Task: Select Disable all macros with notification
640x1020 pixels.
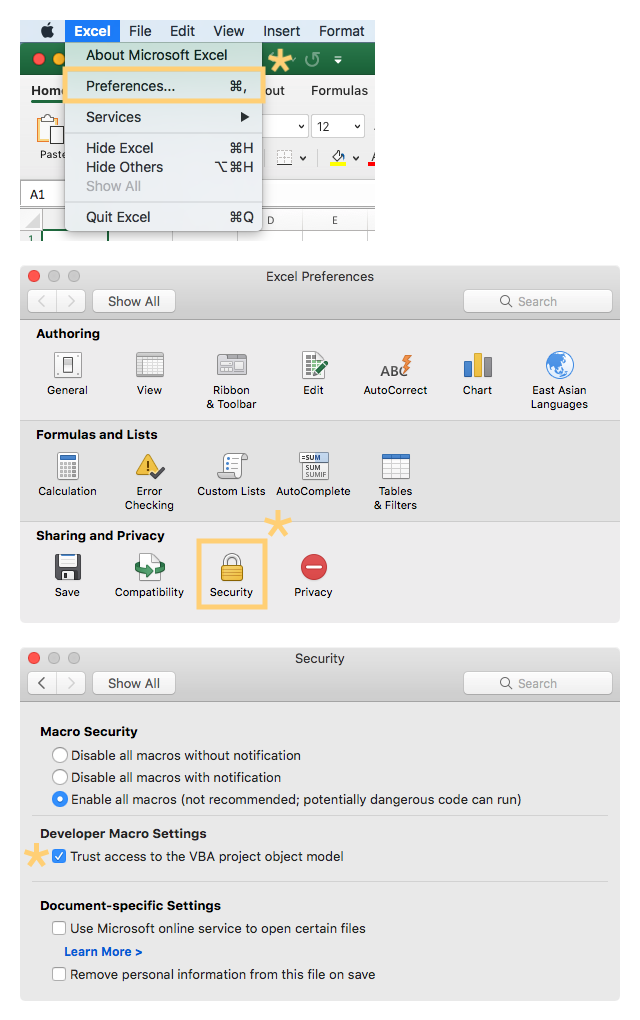Action: click(x=60, y=777)
